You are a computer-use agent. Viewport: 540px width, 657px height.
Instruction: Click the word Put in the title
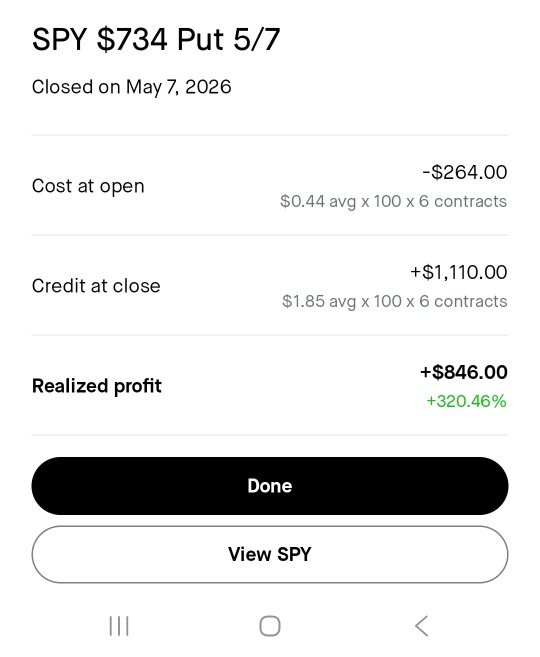pos(200,39)
